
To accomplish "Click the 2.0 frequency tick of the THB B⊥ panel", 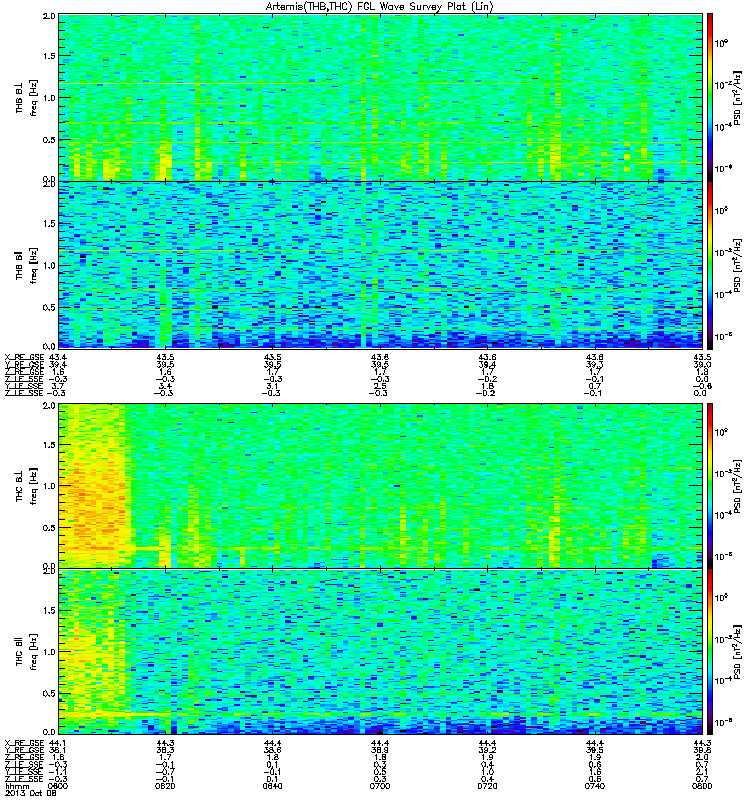I will coord(49,16).
